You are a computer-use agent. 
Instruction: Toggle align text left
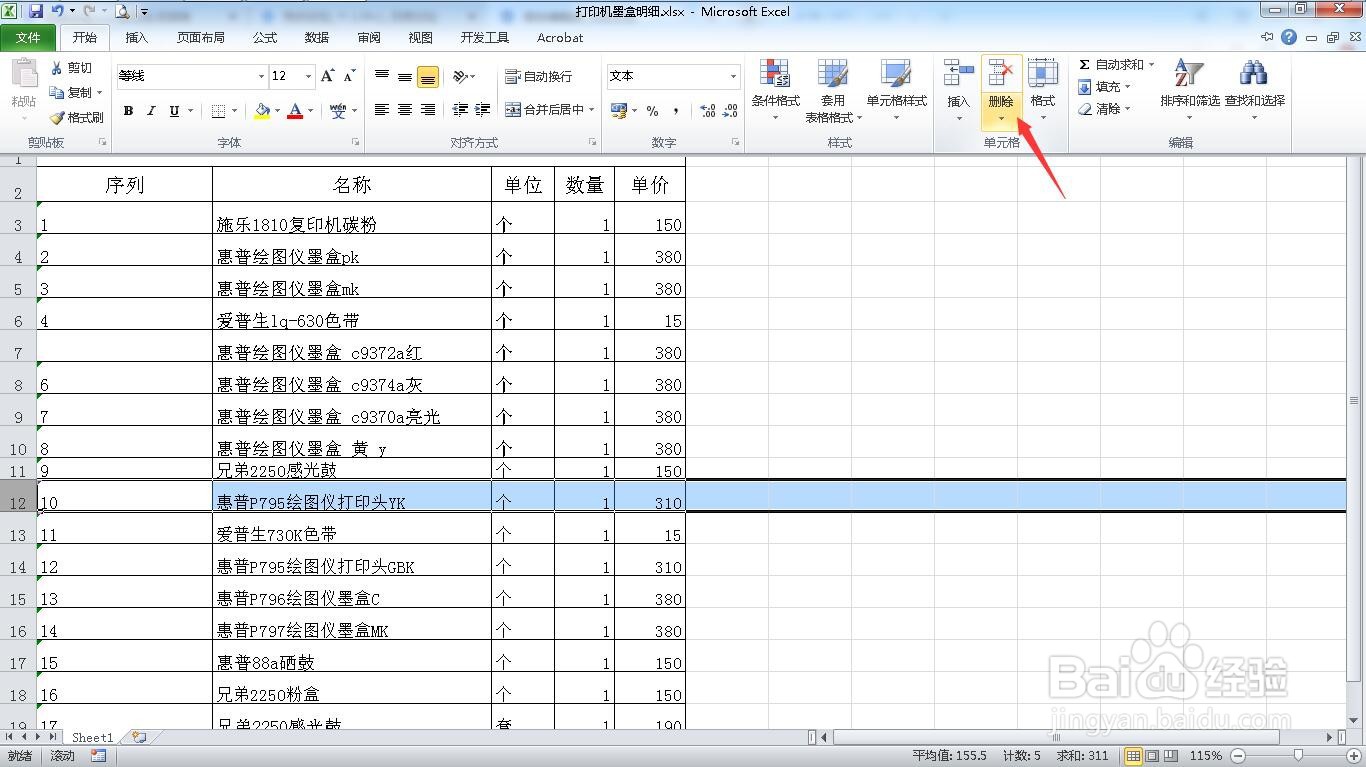(x=382, y=110)
